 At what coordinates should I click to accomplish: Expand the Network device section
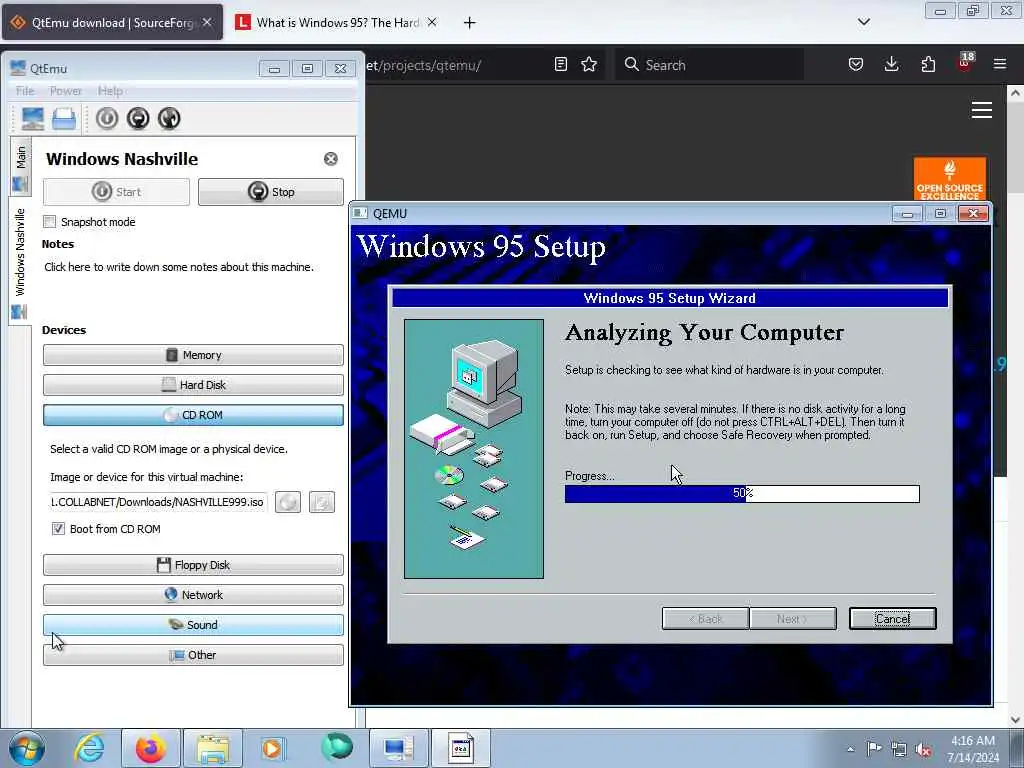(193, 595)
